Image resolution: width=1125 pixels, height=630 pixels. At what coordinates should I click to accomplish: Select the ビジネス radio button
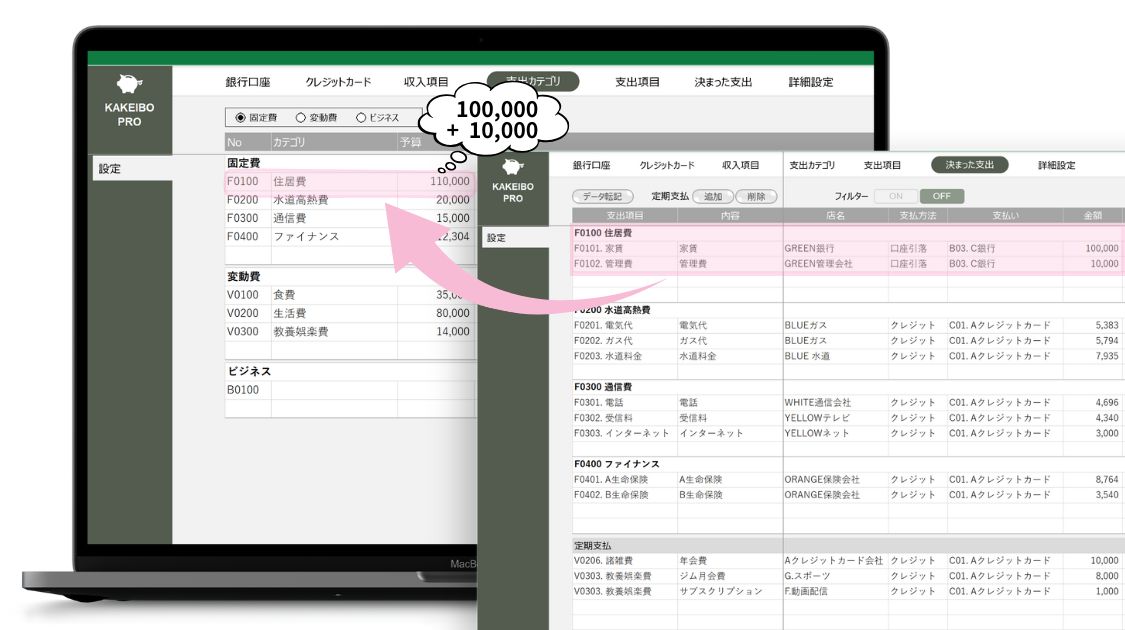click(360, 118)
